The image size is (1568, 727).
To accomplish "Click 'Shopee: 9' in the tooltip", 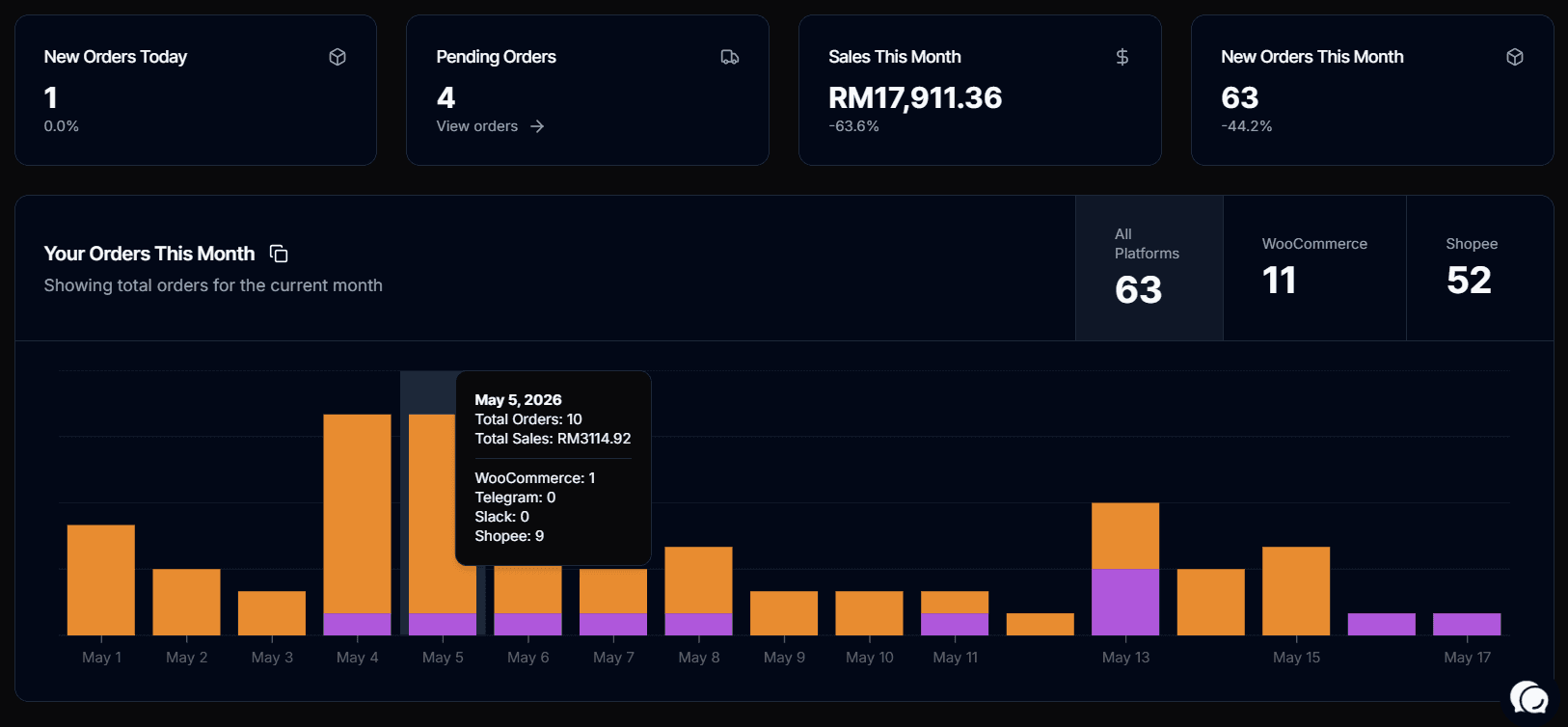I will click(x=509, y=536).
